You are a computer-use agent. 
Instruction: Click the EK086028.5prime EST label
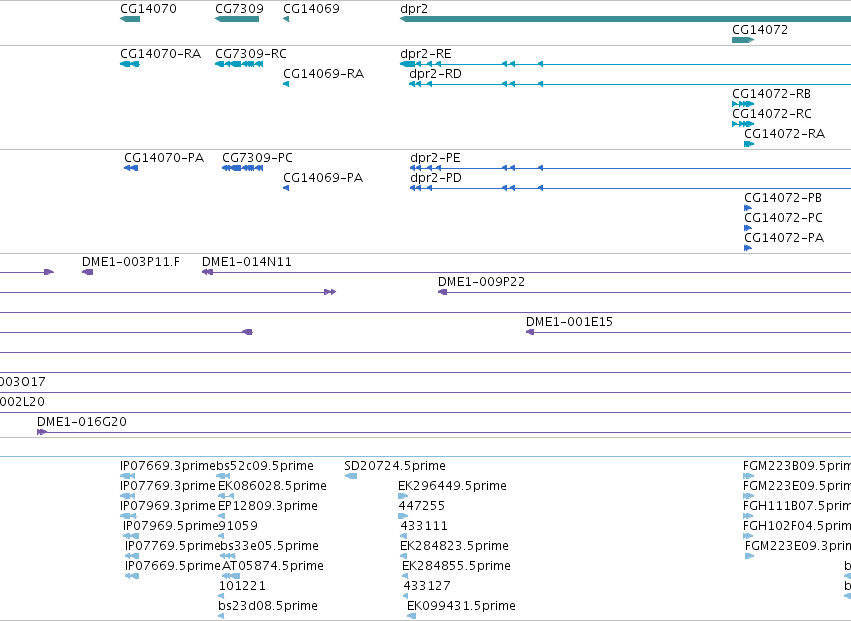coord(272,486)
